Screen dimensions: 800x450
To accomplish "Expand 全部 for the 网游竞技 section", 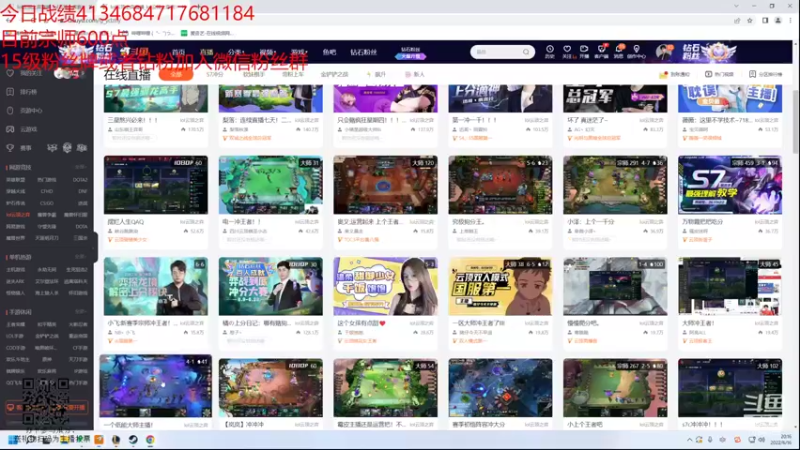I will click(x=81, y=167).
